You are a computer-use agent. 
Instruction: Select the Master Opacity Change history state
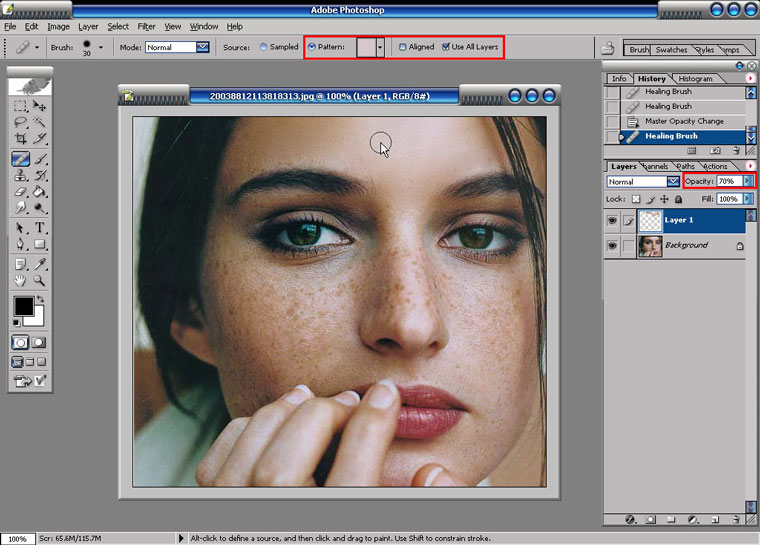coord(684,121)
